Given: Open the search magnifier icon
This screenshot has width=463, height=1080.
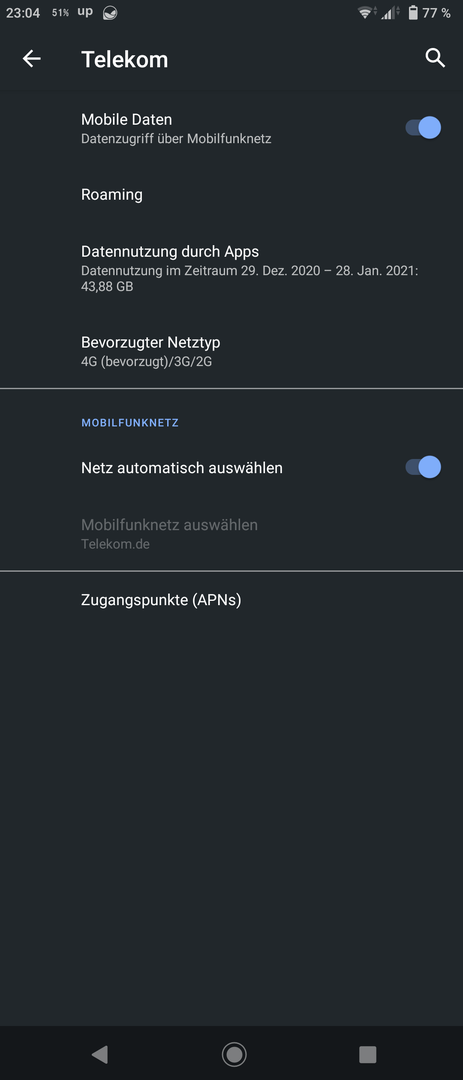Looking at the screenshot, I should click(435, 58).
